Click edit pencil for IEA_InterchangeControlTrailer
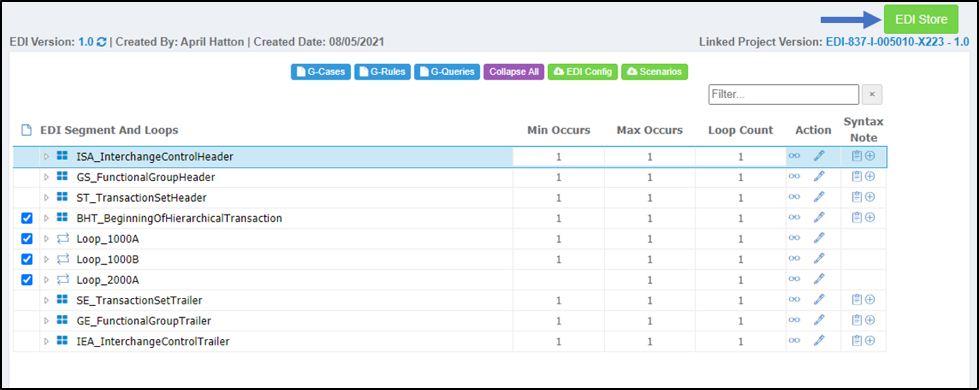This screenshot has height=390, width=979. point(819,341)
